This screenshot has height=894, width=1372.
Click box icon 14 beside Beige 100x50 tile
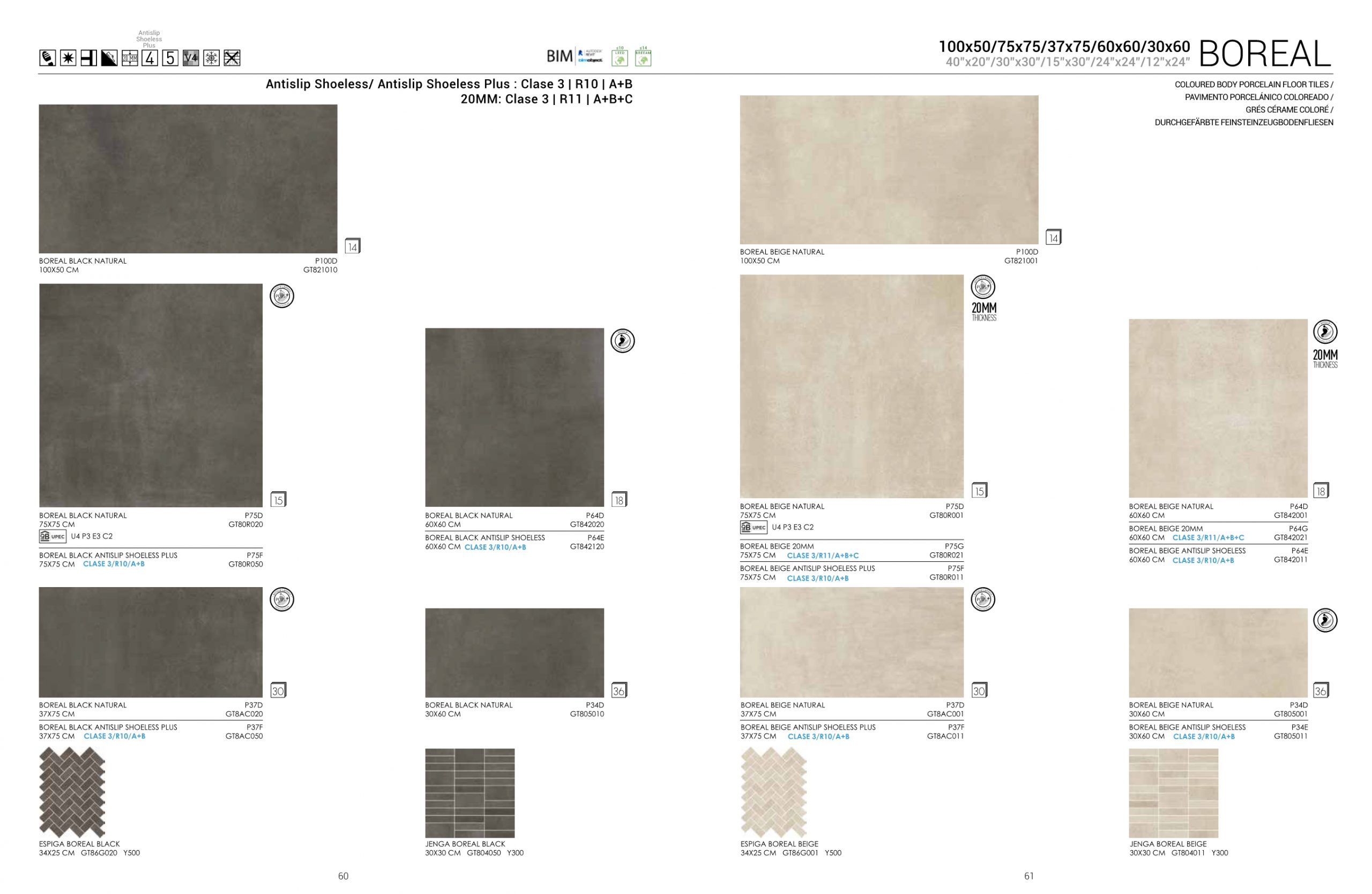tap(1054, 237)
